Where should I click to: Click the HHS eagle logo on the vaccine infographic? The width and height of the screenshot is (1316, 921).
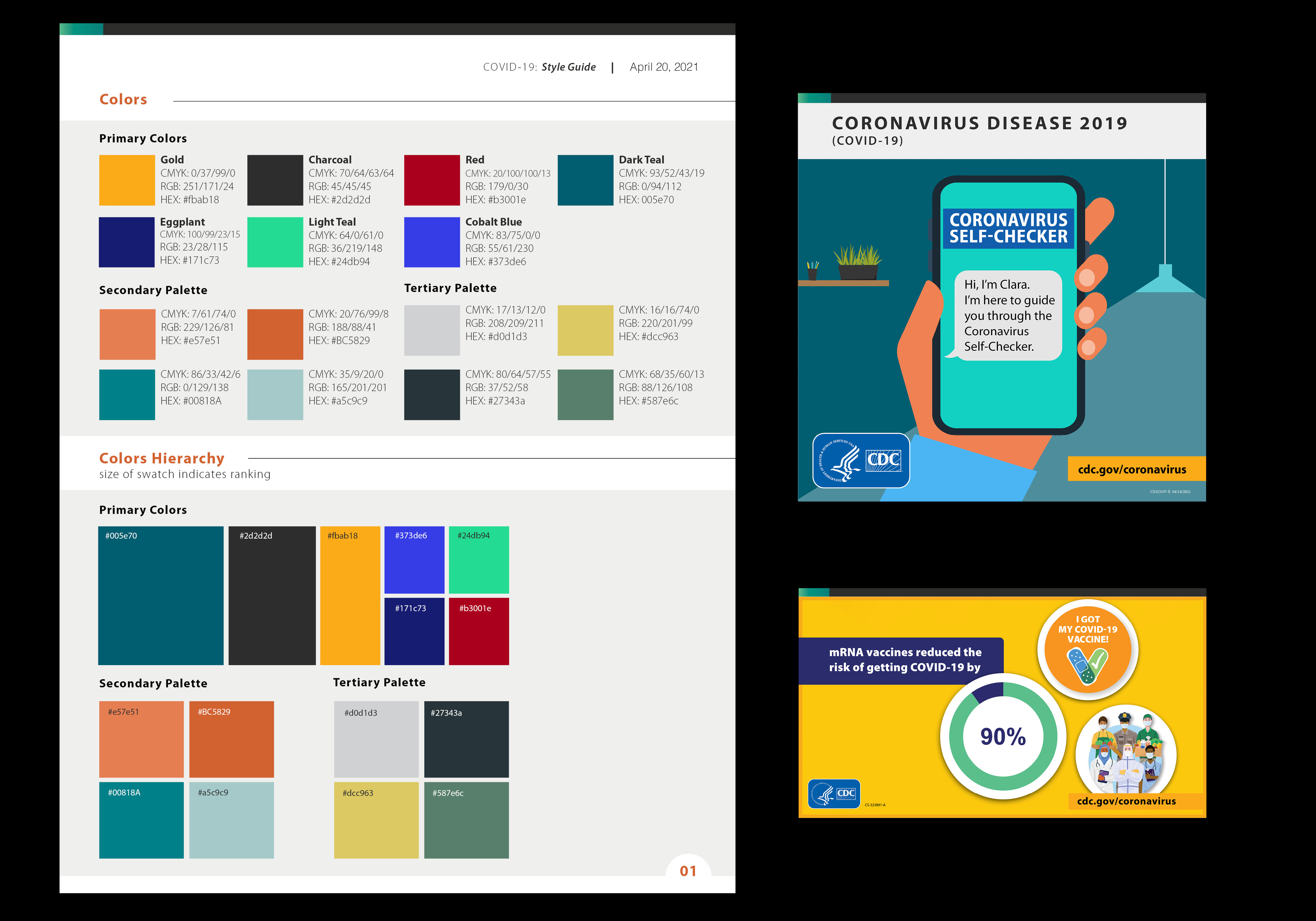click(822, 793)
